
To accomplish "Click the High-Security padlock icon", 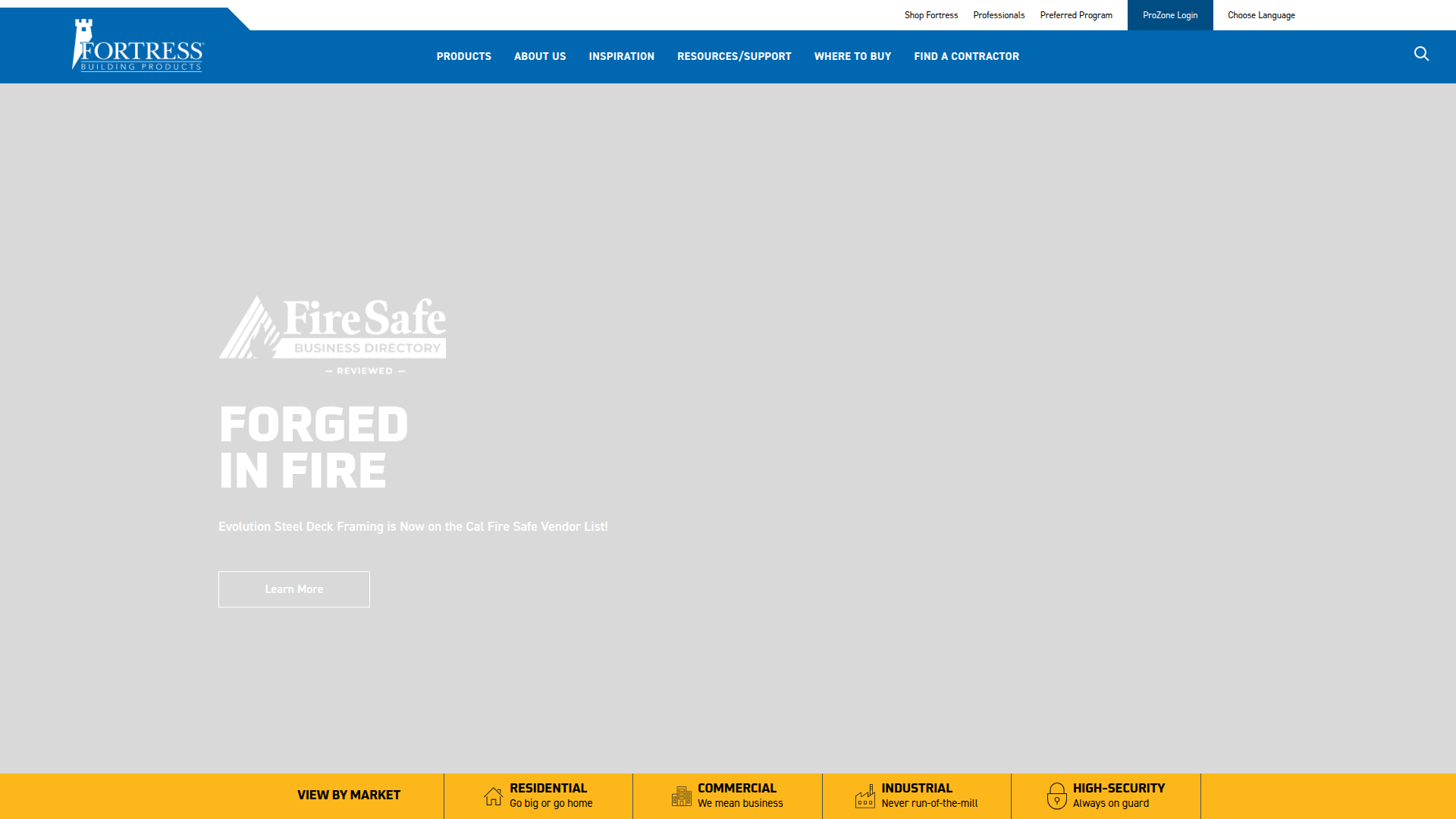I will point(1057,796).
